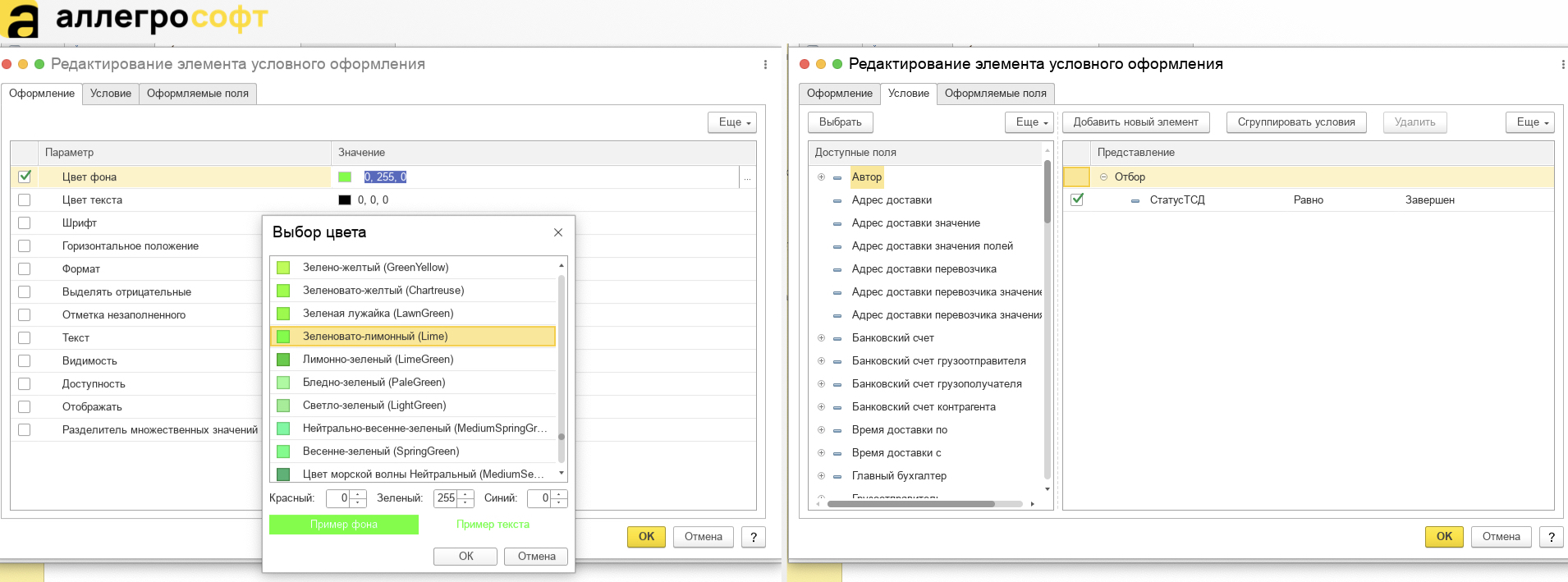This screenshot has height=582, width=1568.
Task: Enable the Шрифт parameter checkbox
Action: coord(25,223)
